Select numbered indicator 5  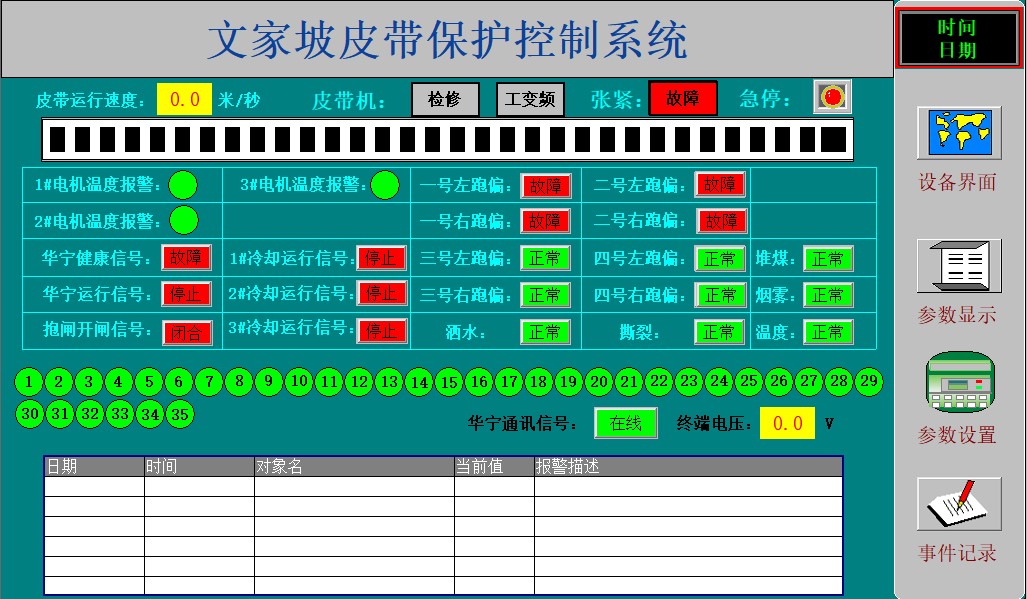[149, 382]
